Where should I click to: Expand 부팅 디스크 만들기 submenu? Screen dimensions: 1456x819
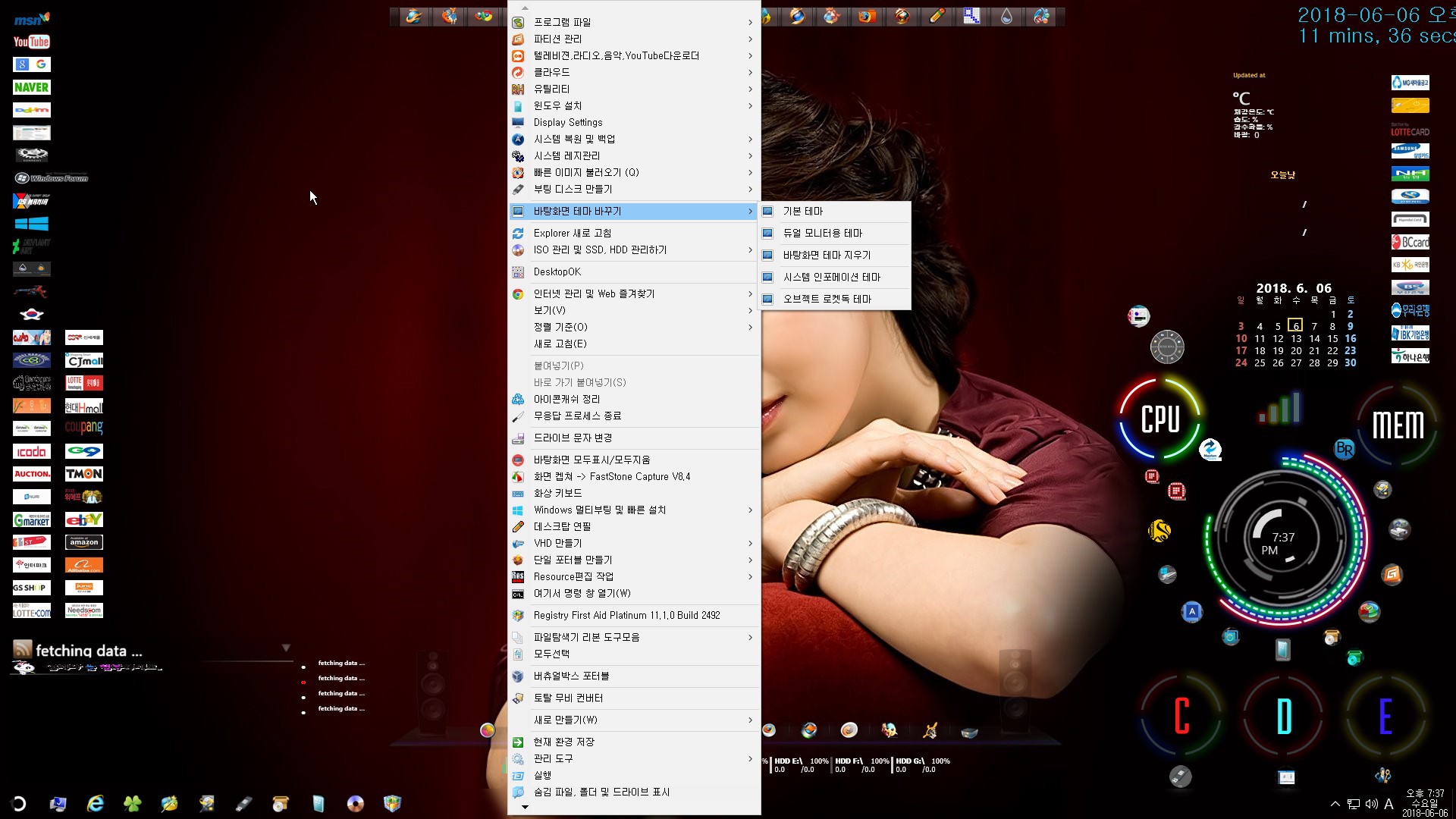point(634,189)
